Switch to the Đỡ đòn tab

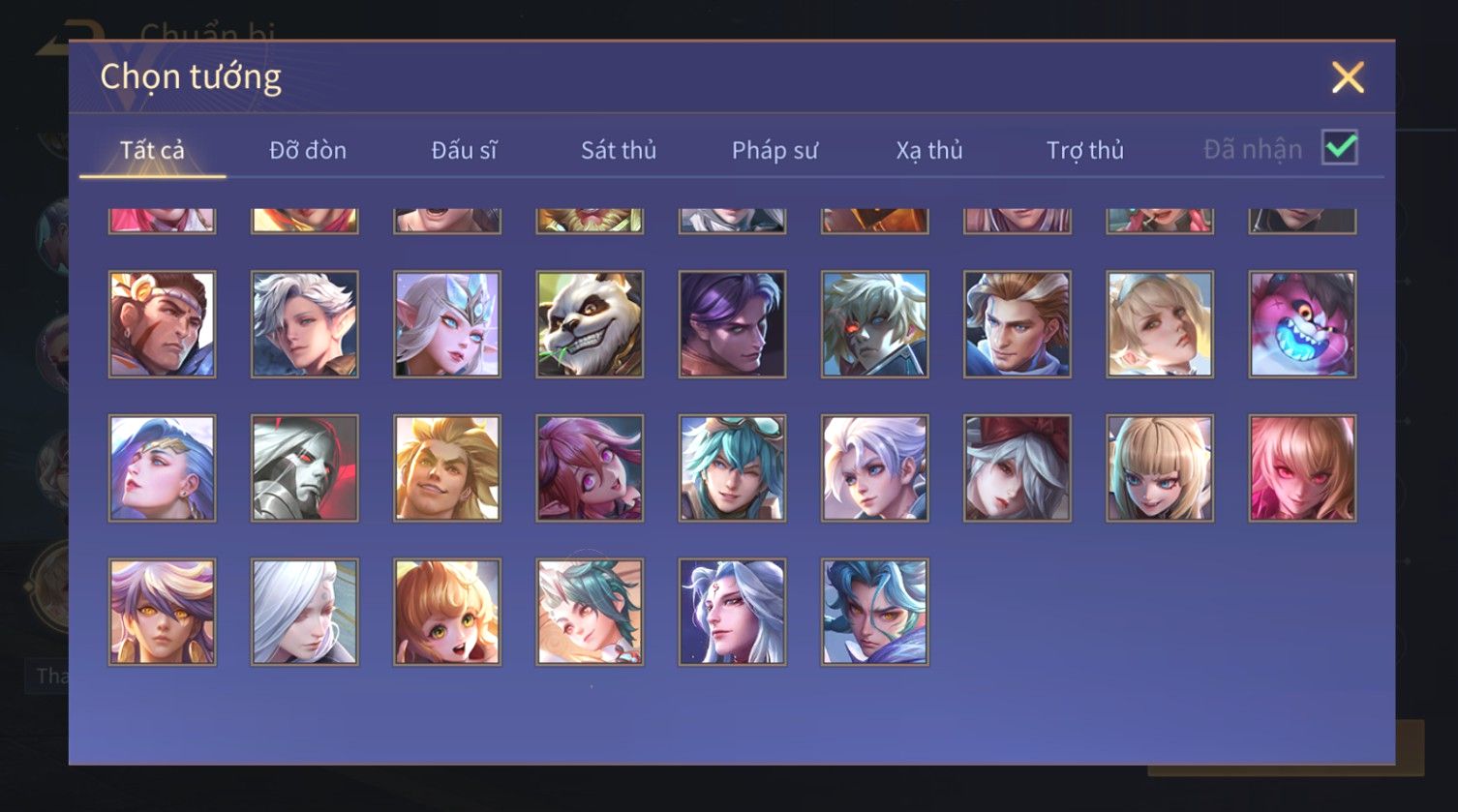(308, 150)
